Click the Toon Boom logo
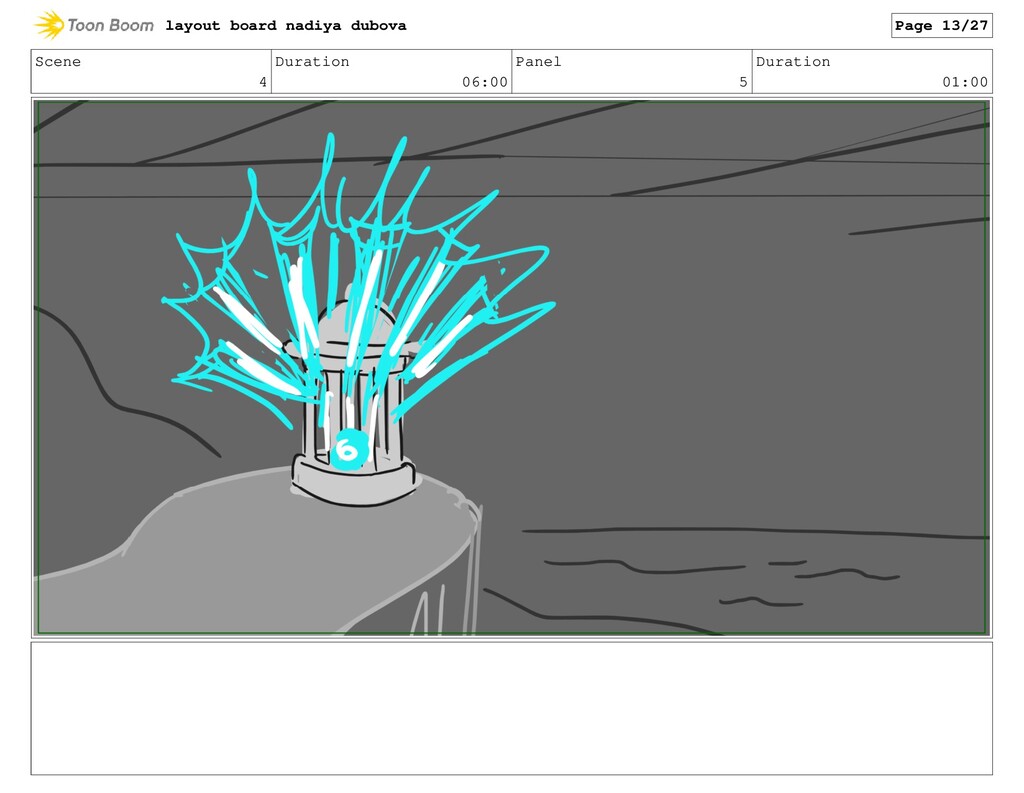1024x793 pixels. click(x=94, y=25)
